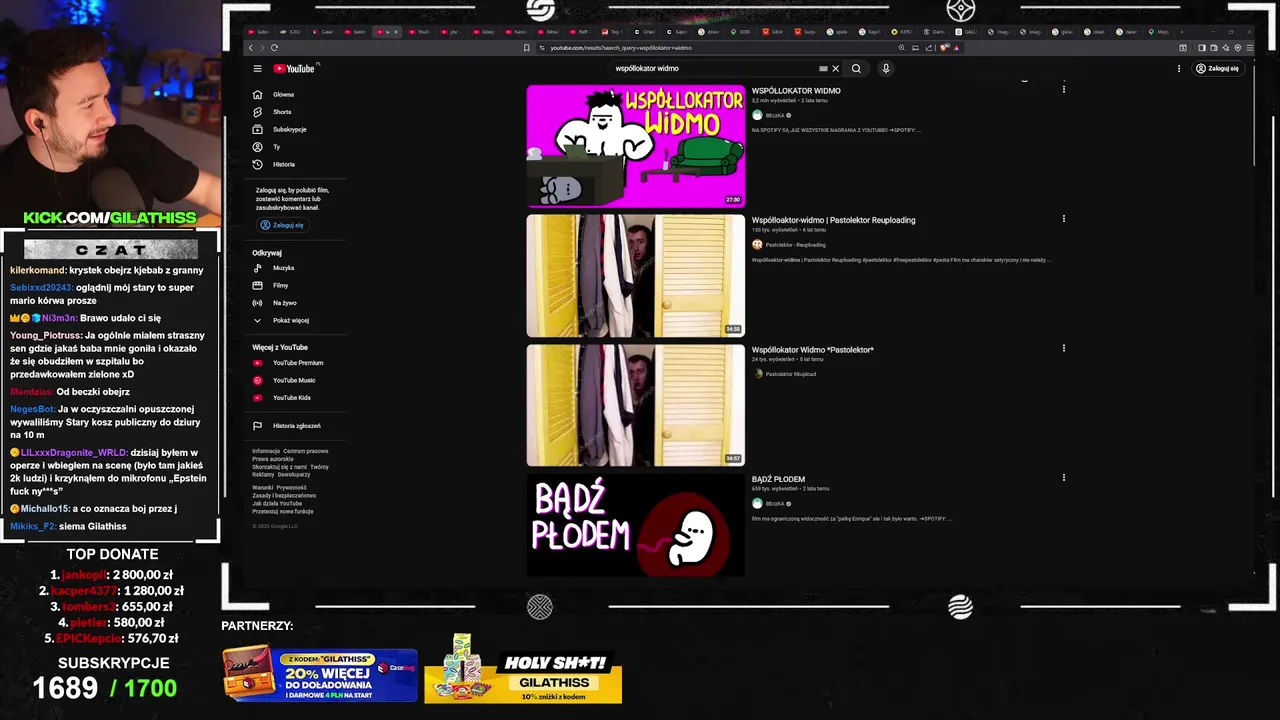The image size is (1280, 720).
Task: Open Współlokaktor-widmo | Pastolektor Reuploading title
Action: point(833,220)
